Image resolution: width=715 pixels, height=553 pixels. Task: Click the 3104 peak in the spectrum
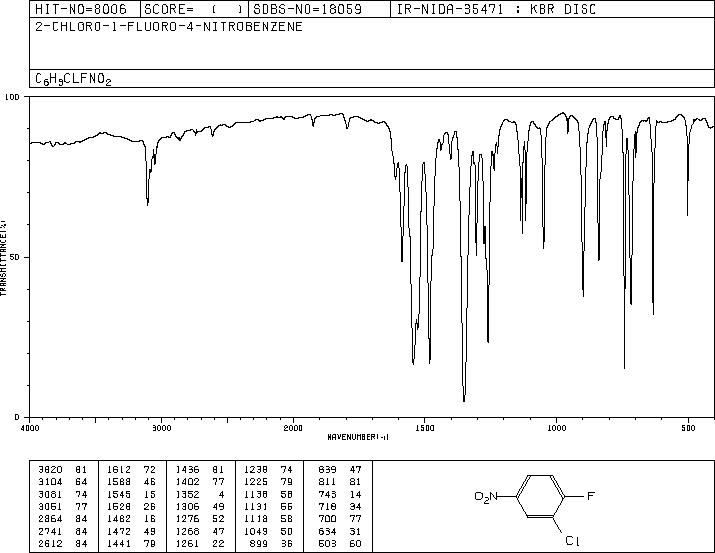pos(147,203)
